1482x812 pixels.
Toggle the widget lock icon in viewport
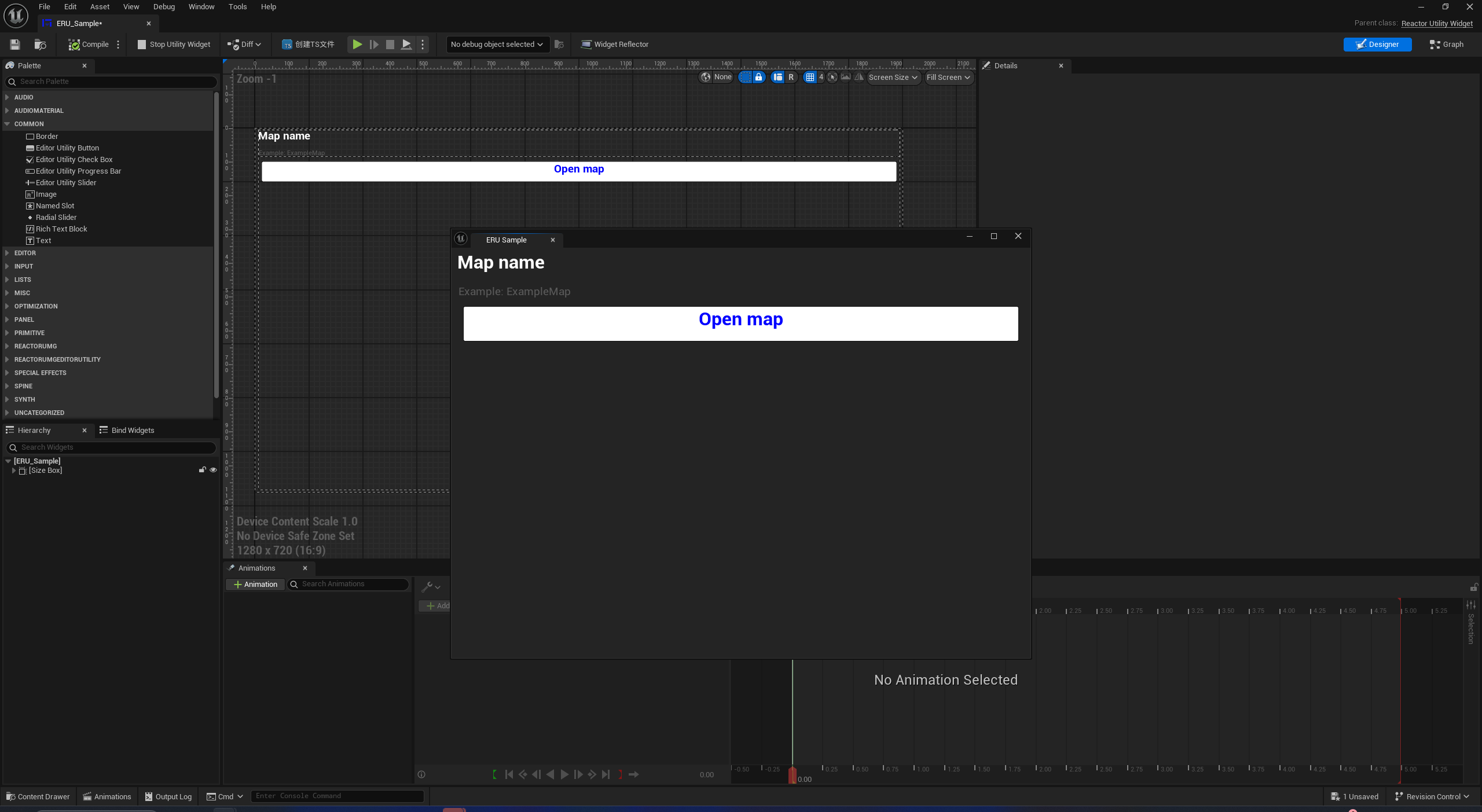[x=758, y=77]
